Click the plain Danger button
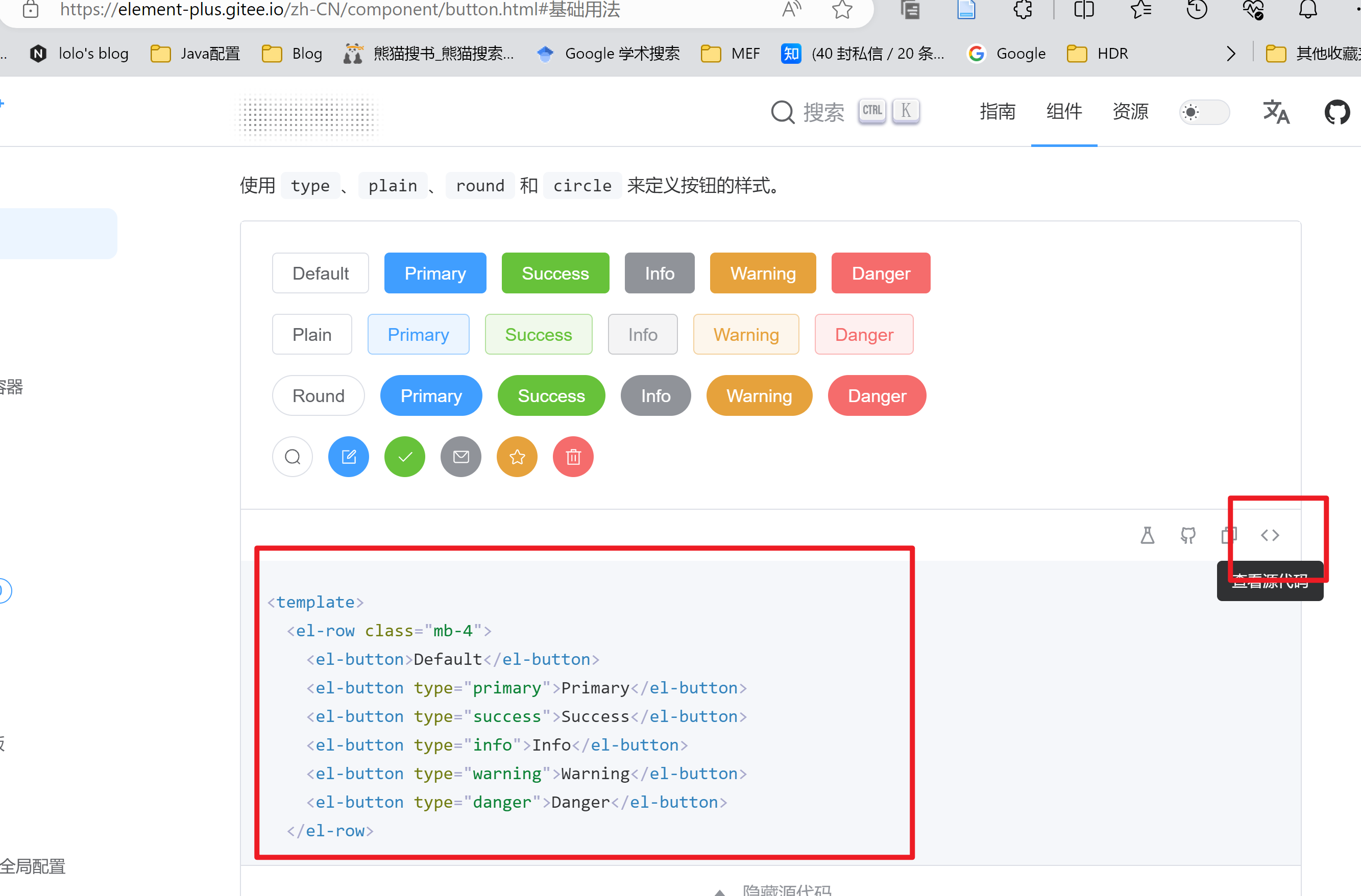Viewport: 1361px width, 896px height. coord(864,334)
